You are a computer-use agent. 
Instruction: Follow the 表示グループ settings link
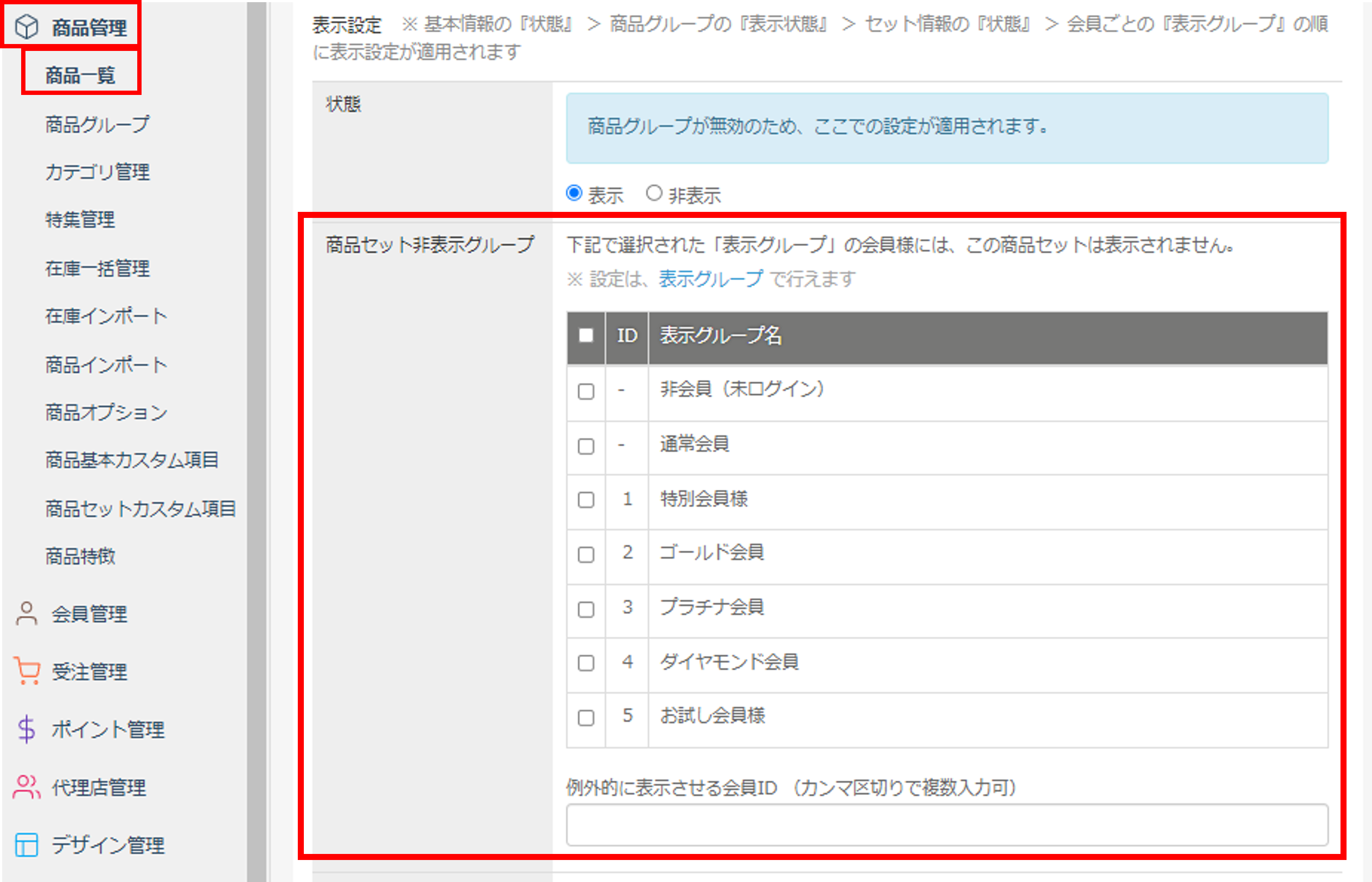[x=710, y=279]
